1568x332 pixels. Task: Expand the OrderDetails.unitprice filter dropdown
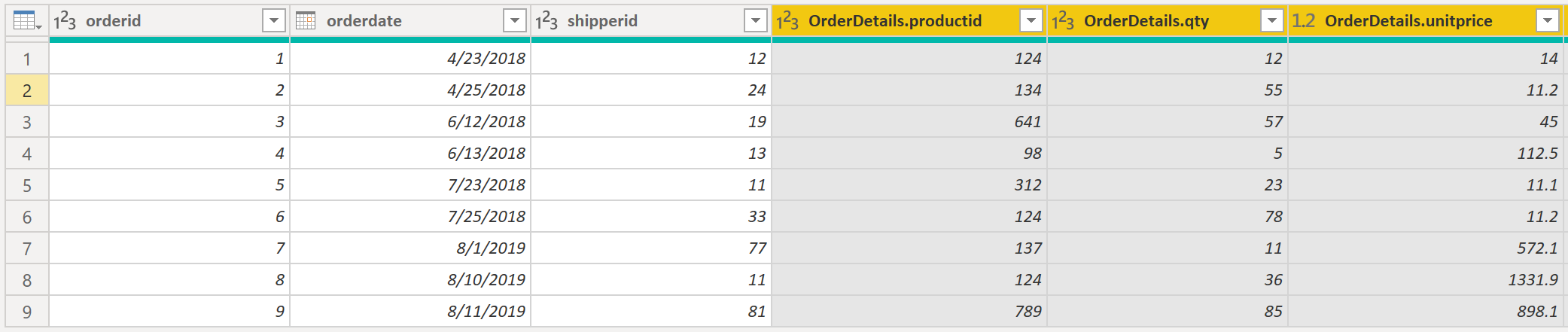pos(1547,21)
